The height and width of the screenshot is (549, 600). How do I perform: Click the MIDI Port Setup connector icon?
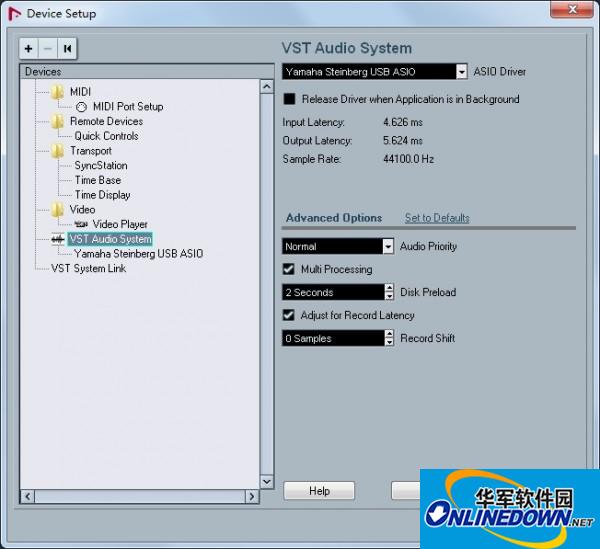click(81, 107)
